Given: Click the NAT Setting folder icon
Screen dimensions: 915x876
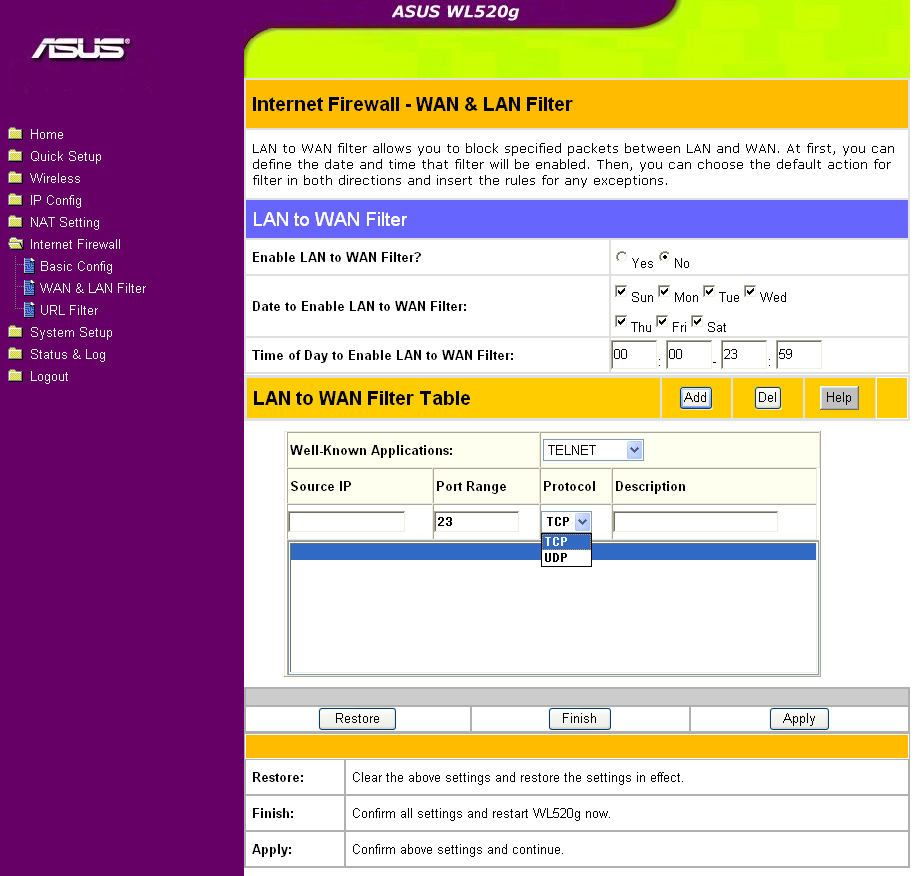Looking at the screenshot, I should click(x=16, y=222).
